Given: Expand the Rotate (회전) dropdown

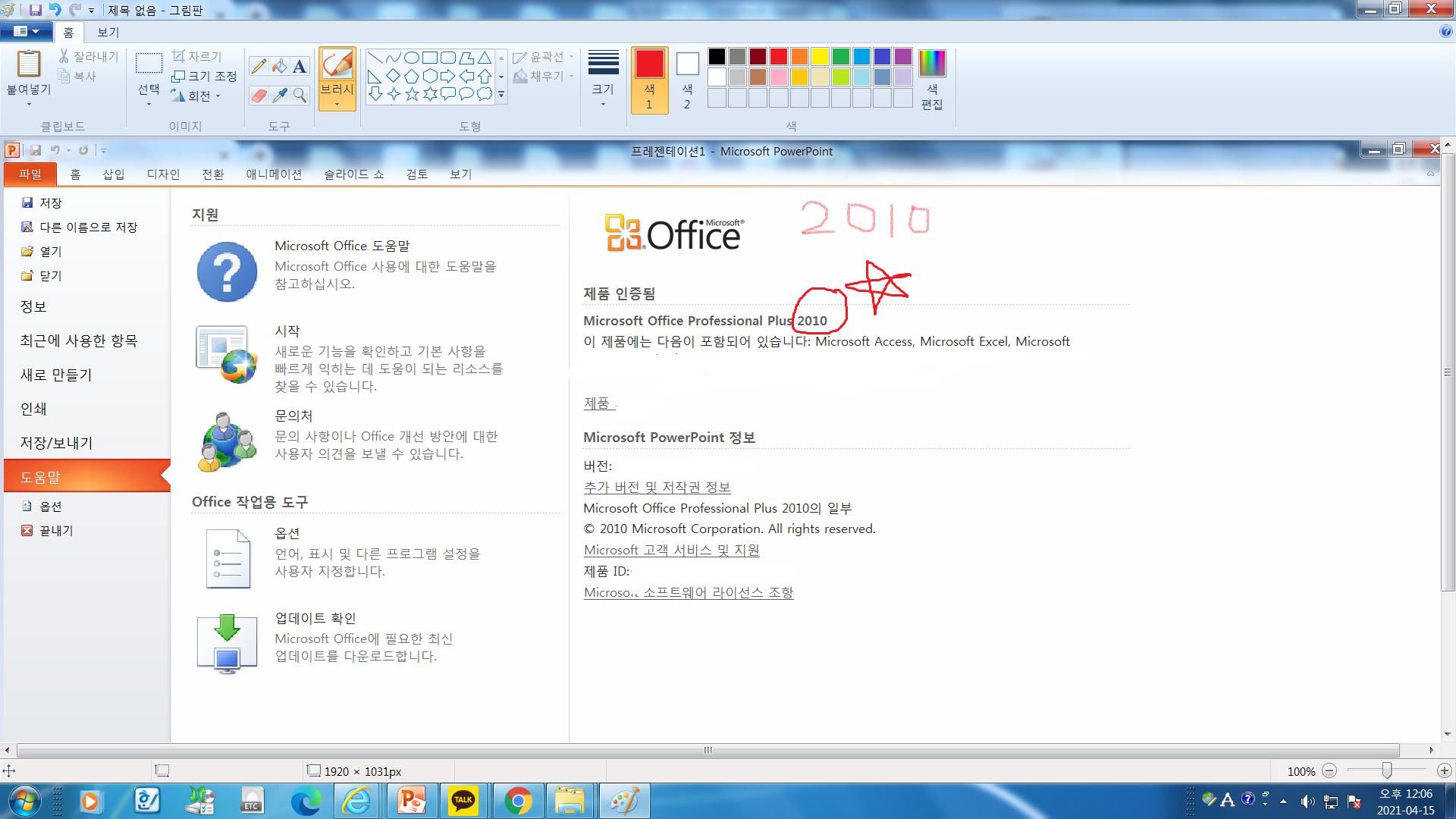Looking at the screenshot, I should pyautogui.click(x=196, y=96).
